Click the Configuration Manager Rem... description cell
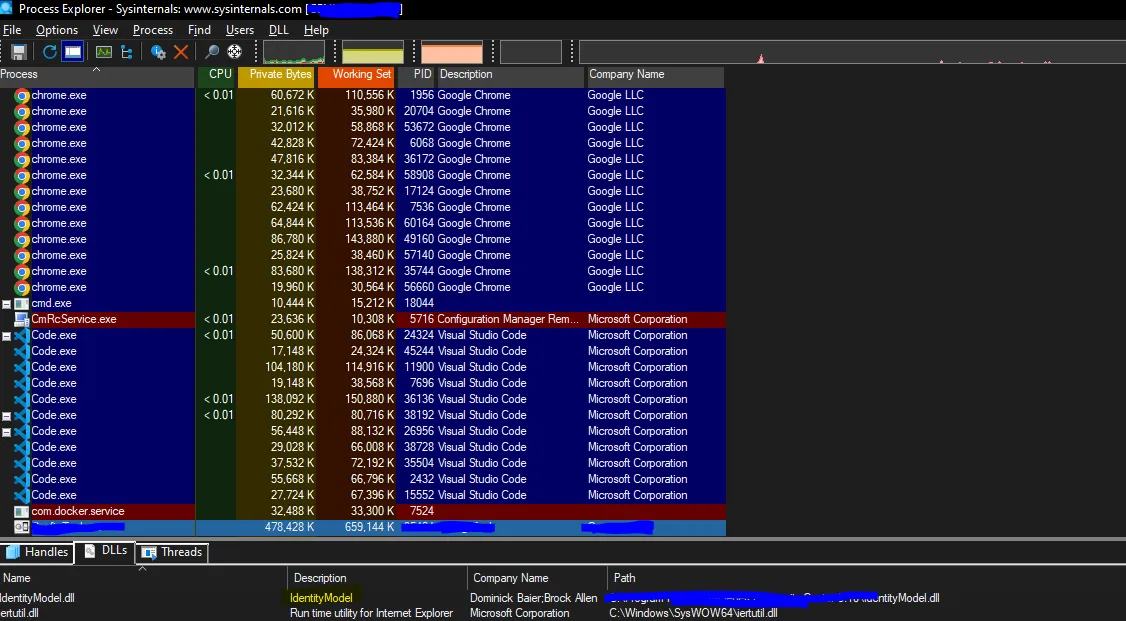 [508, 319]
